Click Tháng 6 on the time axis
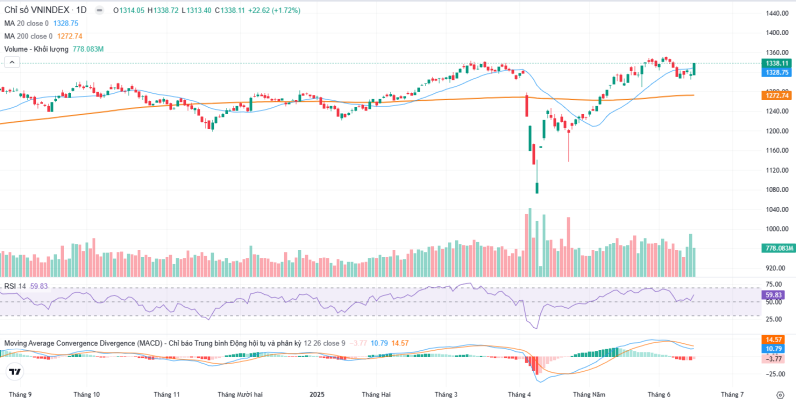The height and width of the screenshot is (400, 796). click(x=659, y=394)
